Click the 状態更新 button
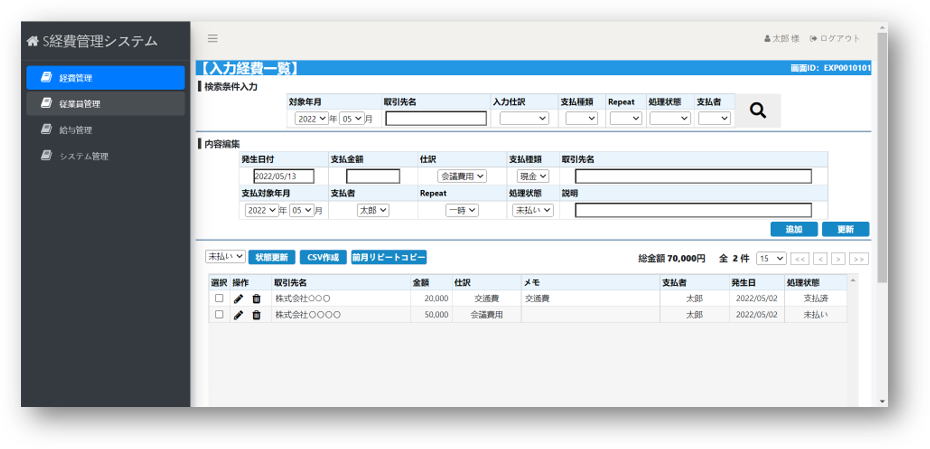Screen dimensions: 930x449 [272, 257]
